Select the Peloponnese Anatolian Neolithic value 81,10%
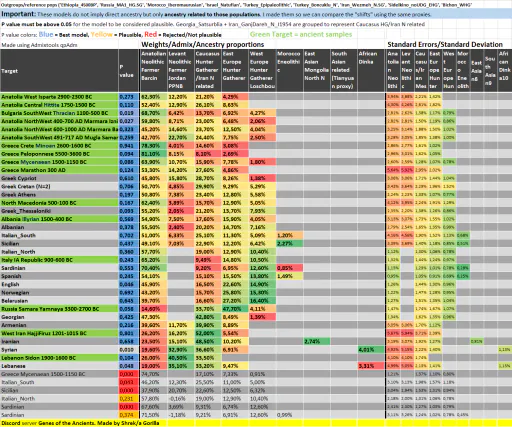Screen dimensions: 512x427 [153, 154]
